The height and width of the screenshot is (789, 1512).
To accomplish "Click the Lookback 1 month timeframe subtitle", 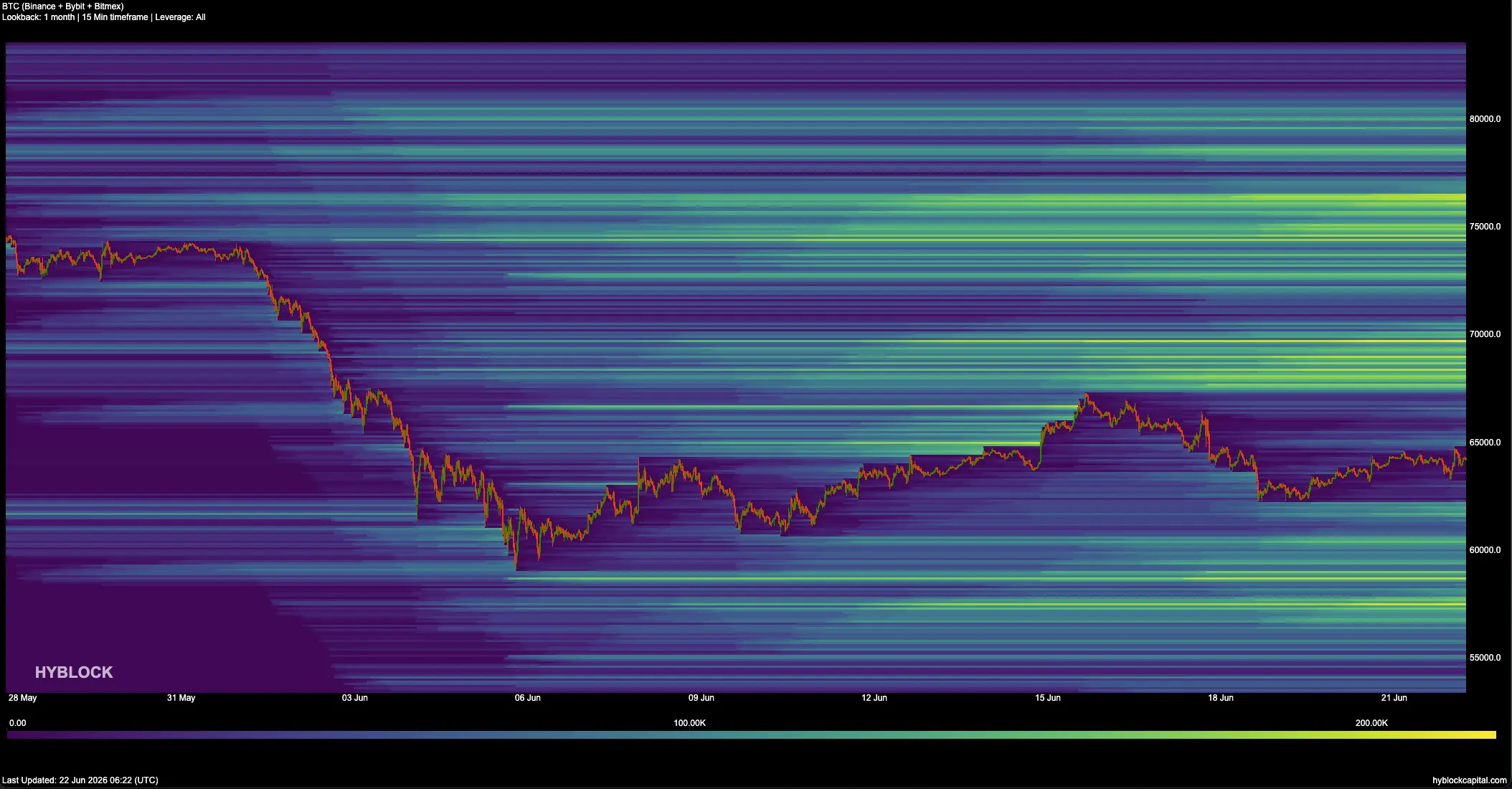I will point(104,17).
